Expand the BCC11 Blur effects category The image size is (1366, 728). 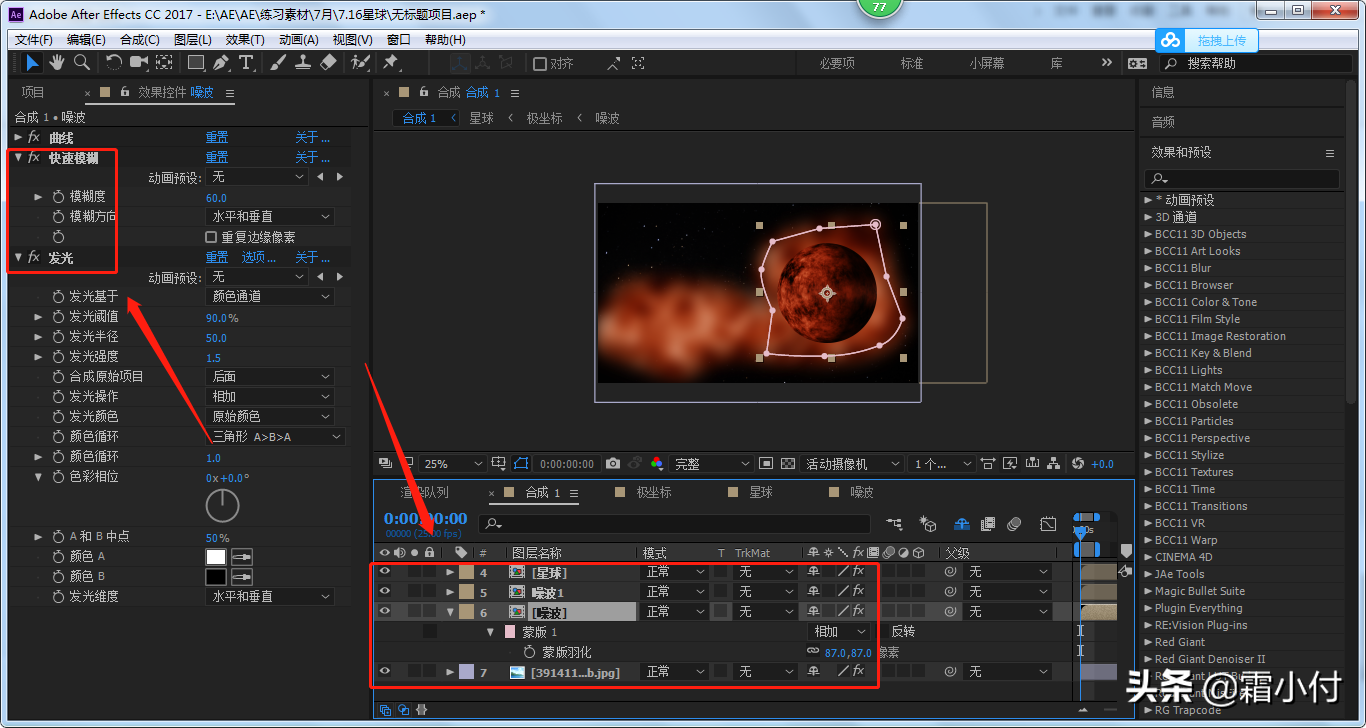(1148, 268)
